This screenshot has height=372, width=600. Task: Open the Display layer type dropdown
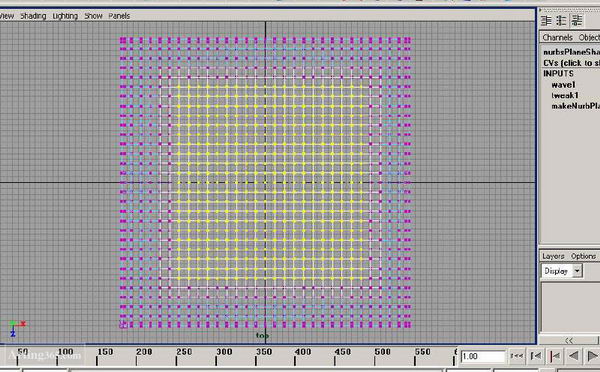coord(562,271)
